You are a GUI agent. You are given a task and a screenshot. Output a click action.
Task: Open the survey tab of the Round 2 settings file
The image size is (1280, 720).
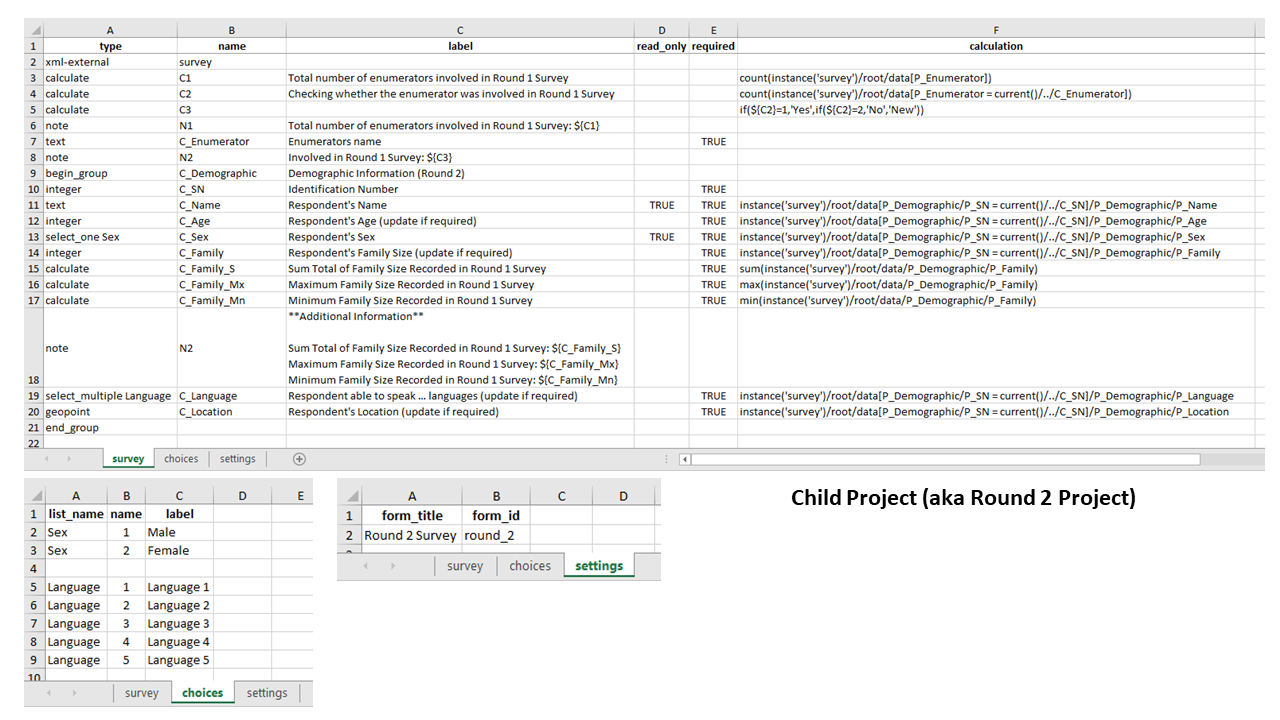pyautogui.click(x=465, y=565)
